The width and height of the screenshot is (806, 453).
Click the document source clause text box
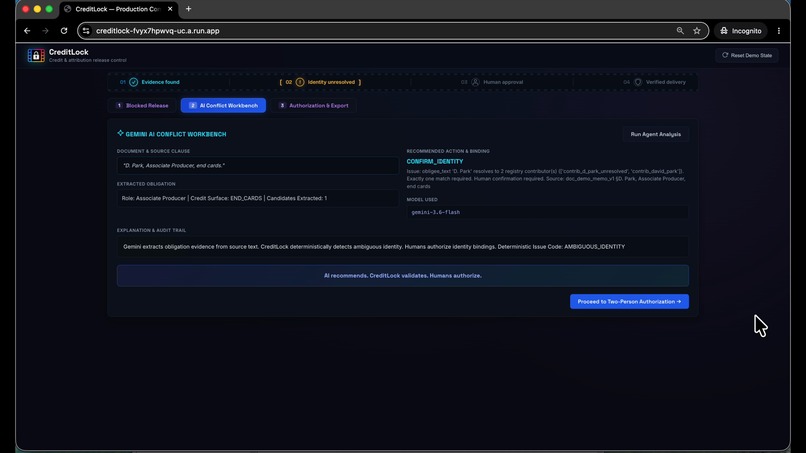click(x=258, y=166)
